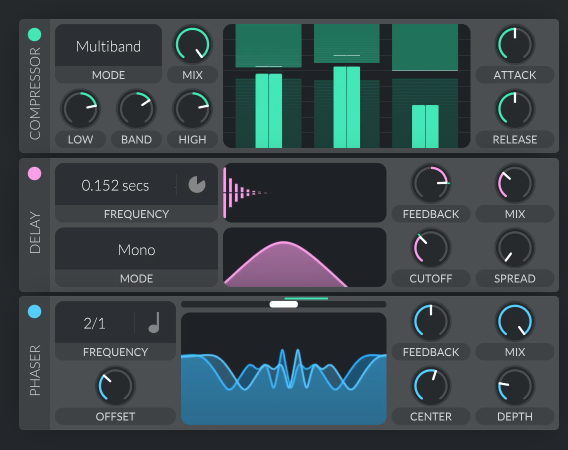Open the Phaser 2/1 frequency value
The image size is (568, 450).
click(94, 323)
